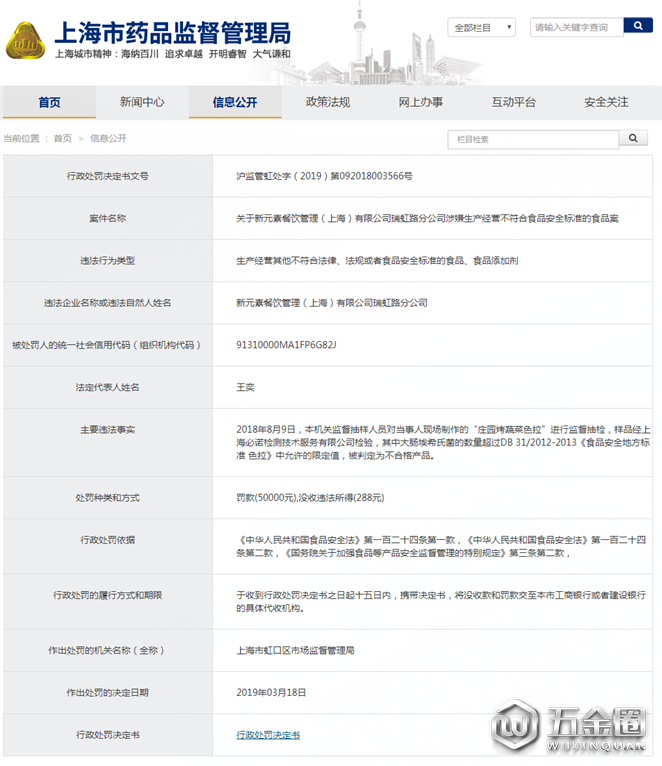Open the 互动平台 navigation tab

tap(513, 102)
